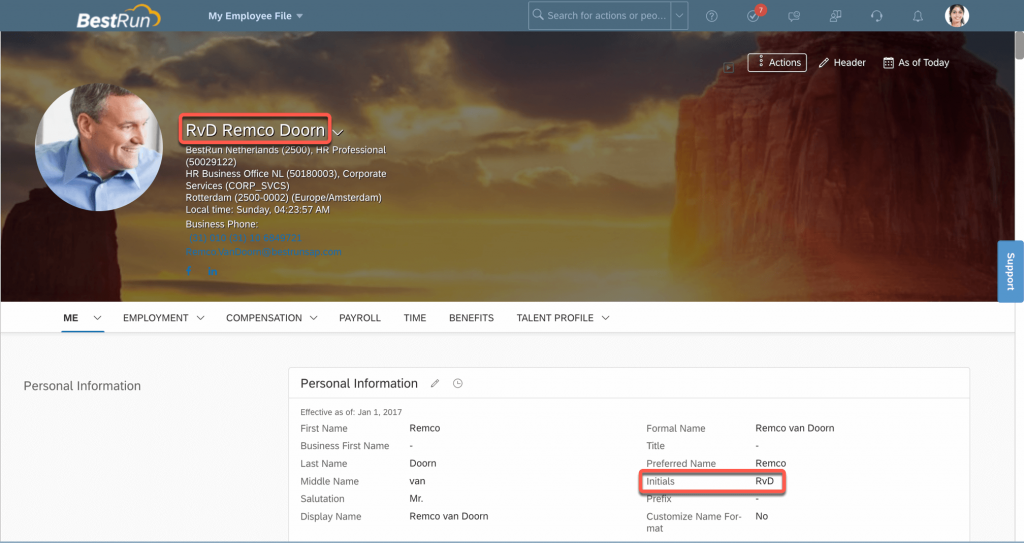Expand the EMPLOYMENT tab chevron
Viewport: 1024px width, 543px height.
(x=200, y=318)
